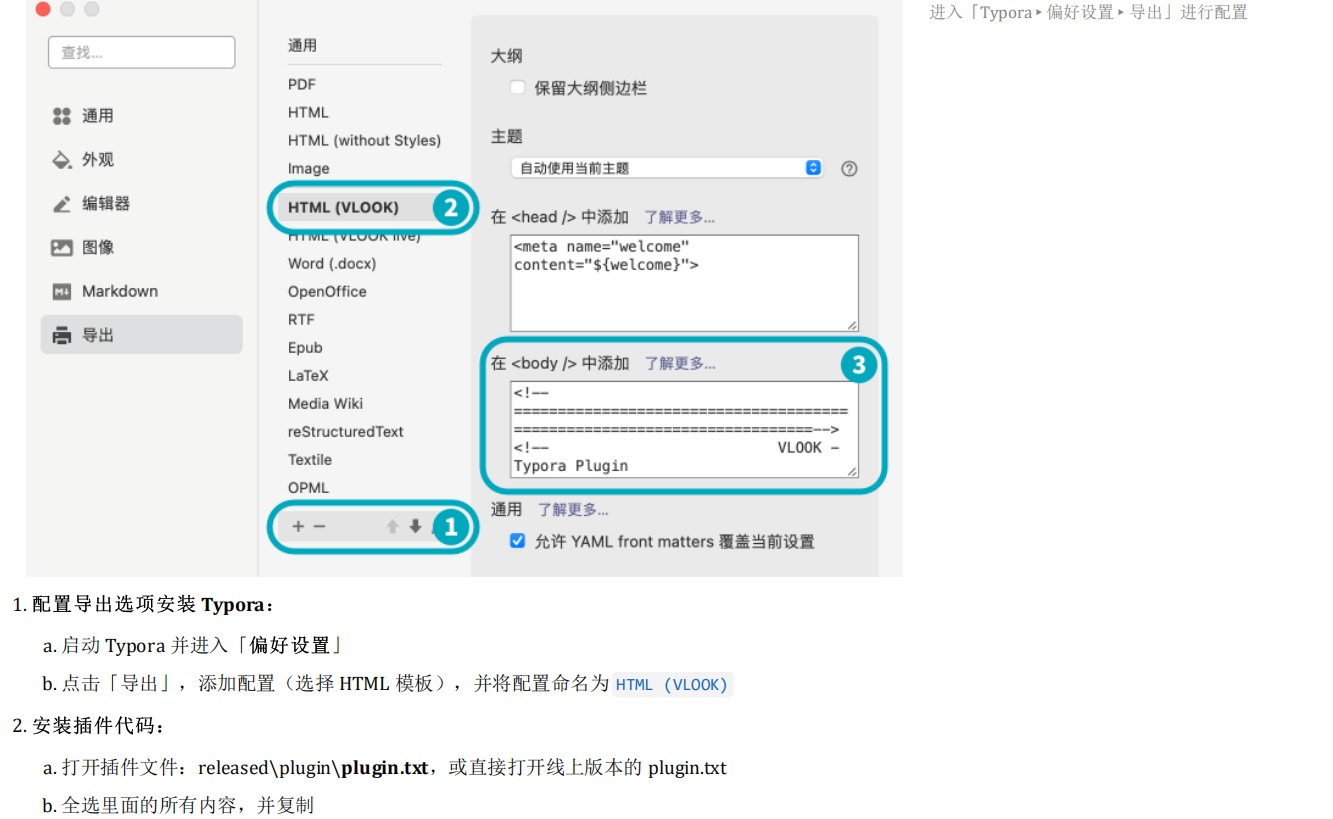Click the picture icon beside 图像
This screenshot has height=819, width=1333.
tap(62, 247)
